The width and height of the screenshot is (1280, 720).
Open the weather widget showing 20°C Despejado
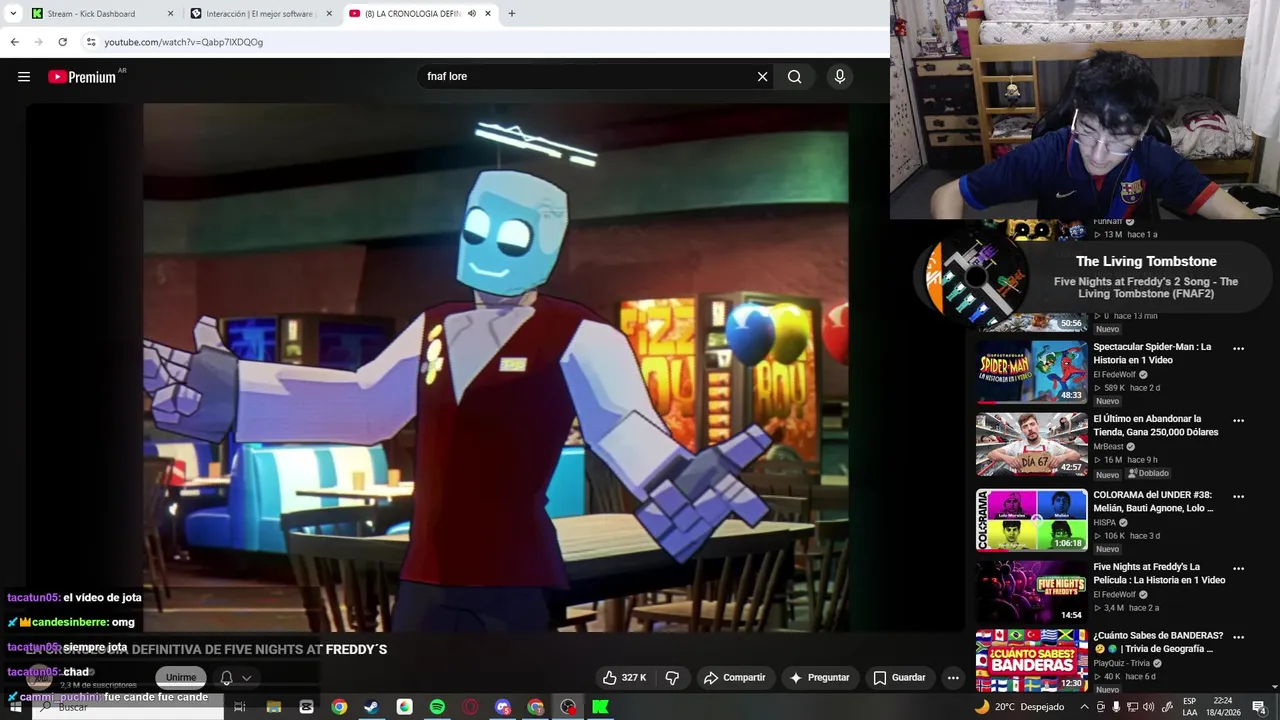[x=1019, y=707]
